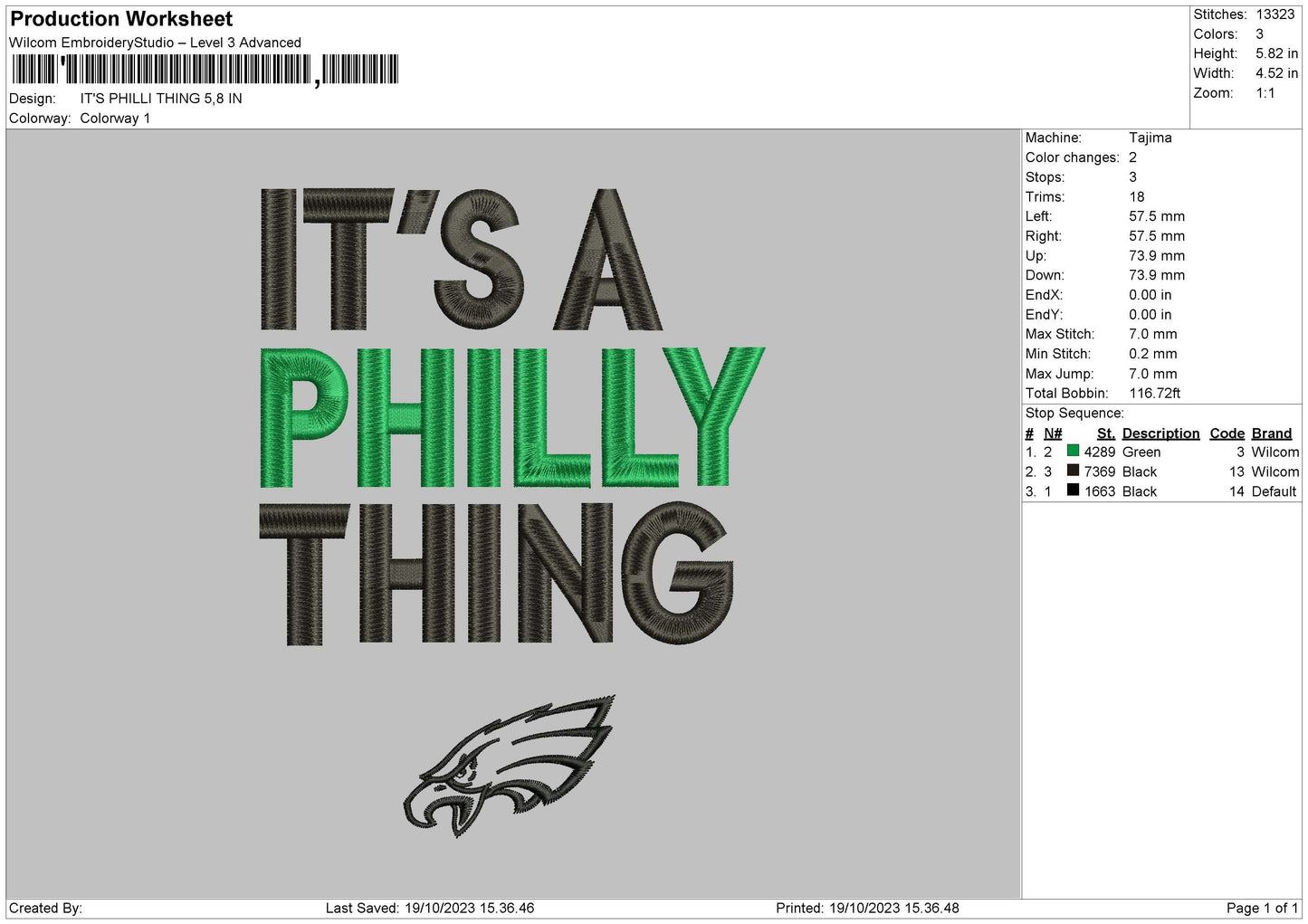
Task: Click the Min Stitch value 0.2 mm
Action: pos(1152,354)
